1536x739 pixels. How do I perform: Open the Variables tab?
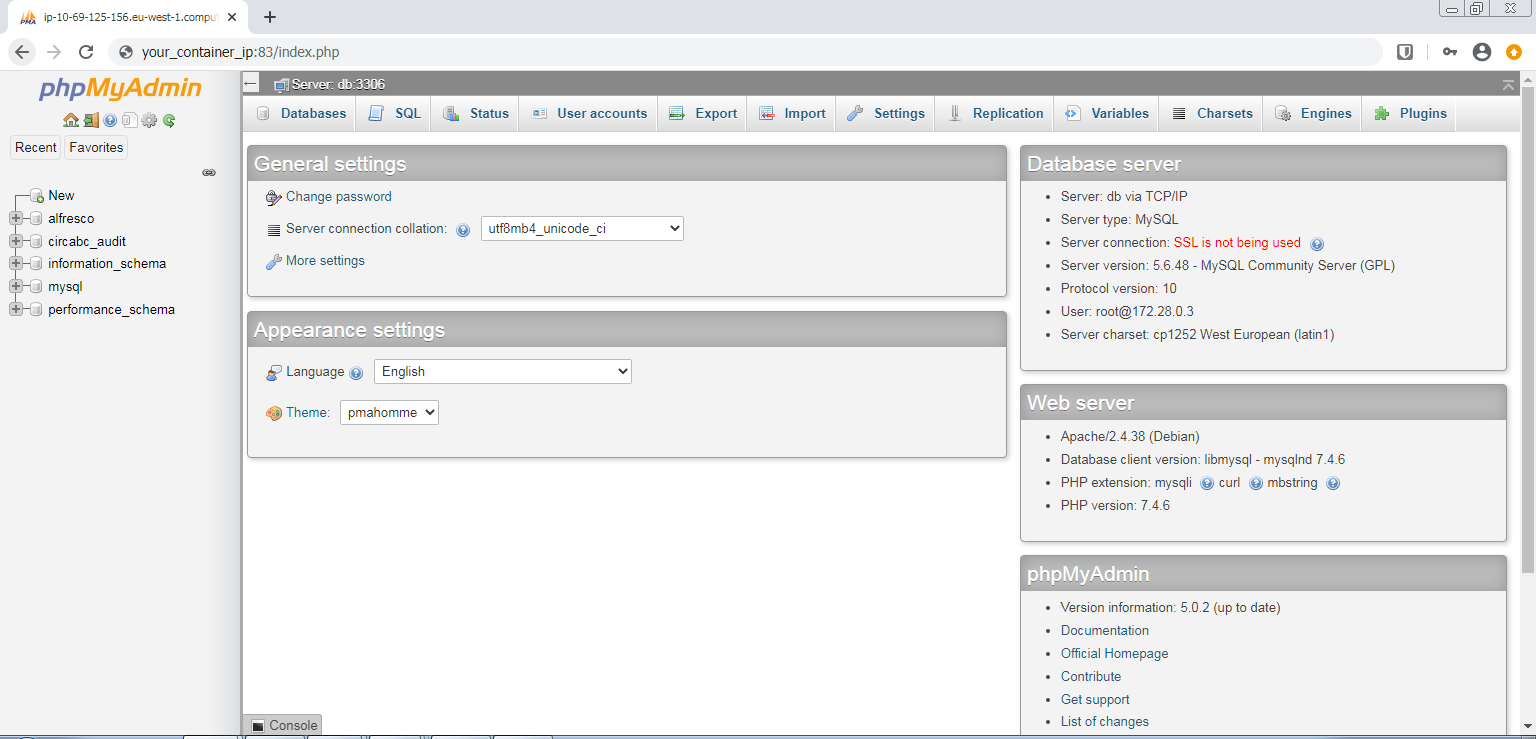(1107, 114)
